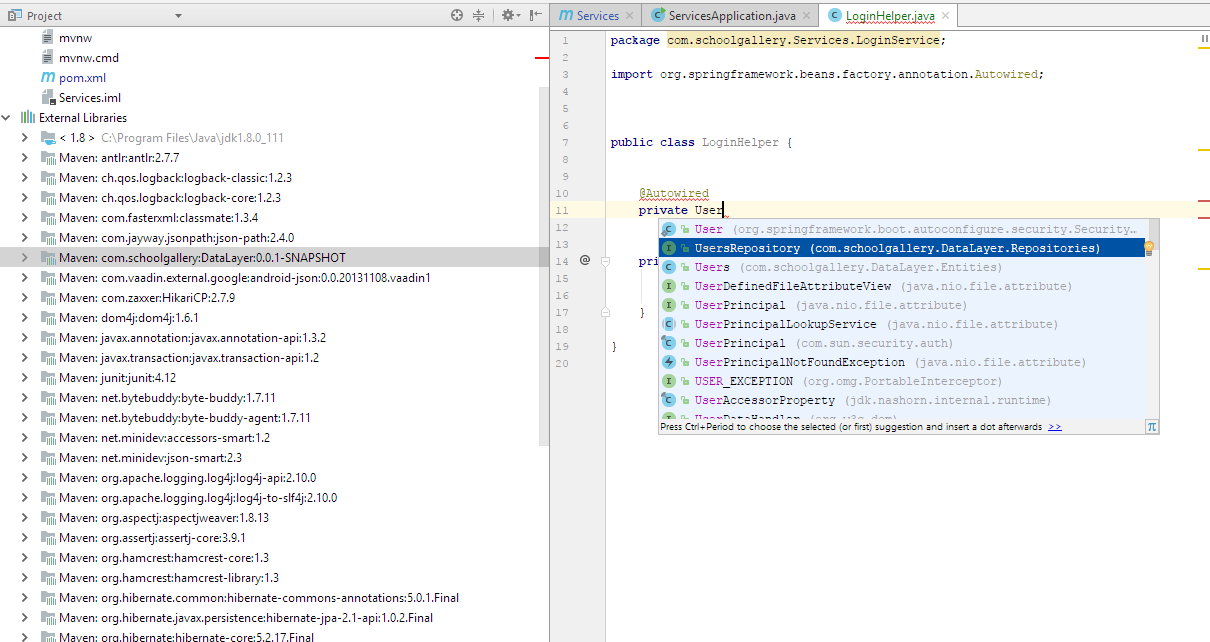Click library icon of json-path:2.4.0
1210x642 pixels.
(x=47, y=238)
